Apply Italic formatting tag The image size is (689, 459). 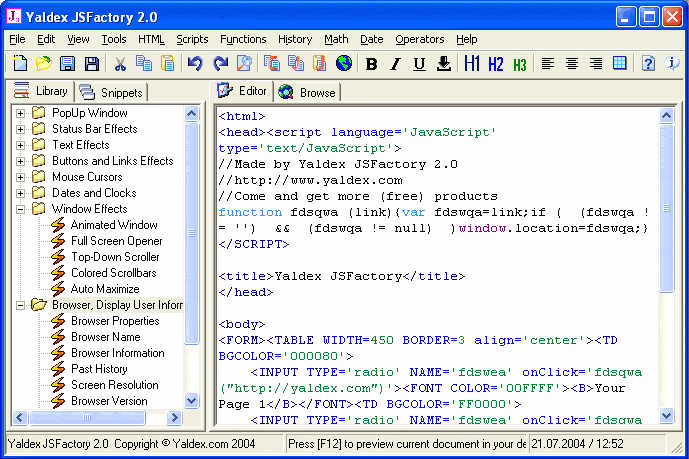tap(395, 64)
